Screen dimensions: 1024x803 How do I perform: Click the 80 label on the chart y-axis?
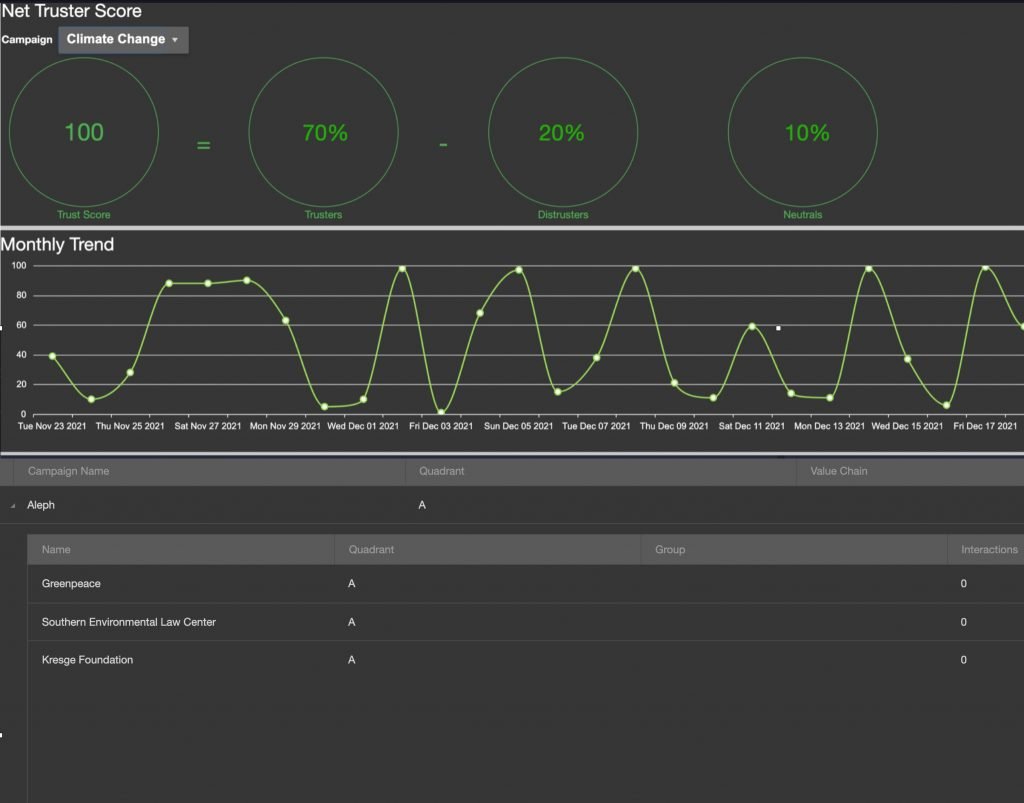click(22, 295)
